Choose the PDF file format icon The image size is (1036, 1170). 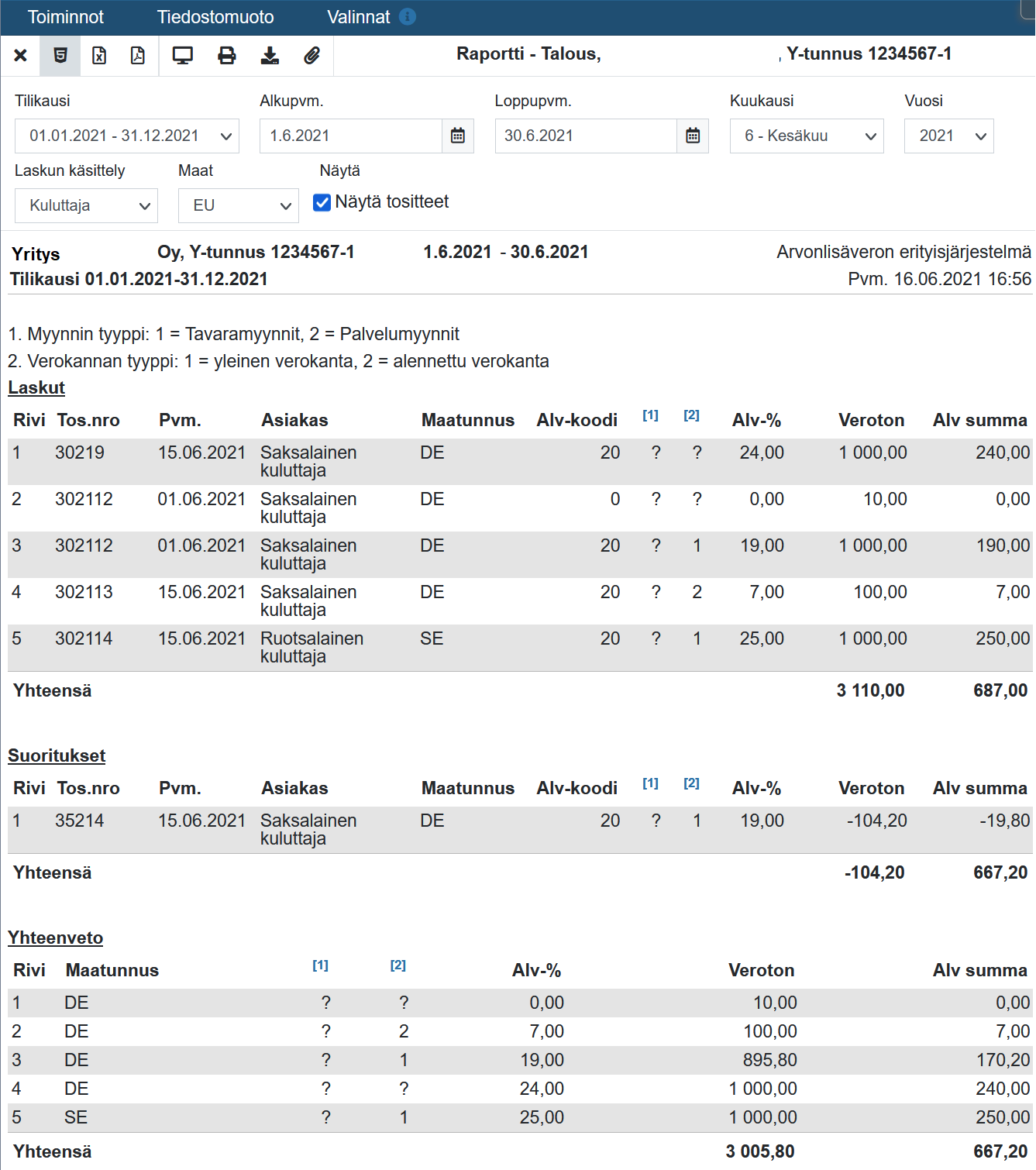tap(138, 56)
